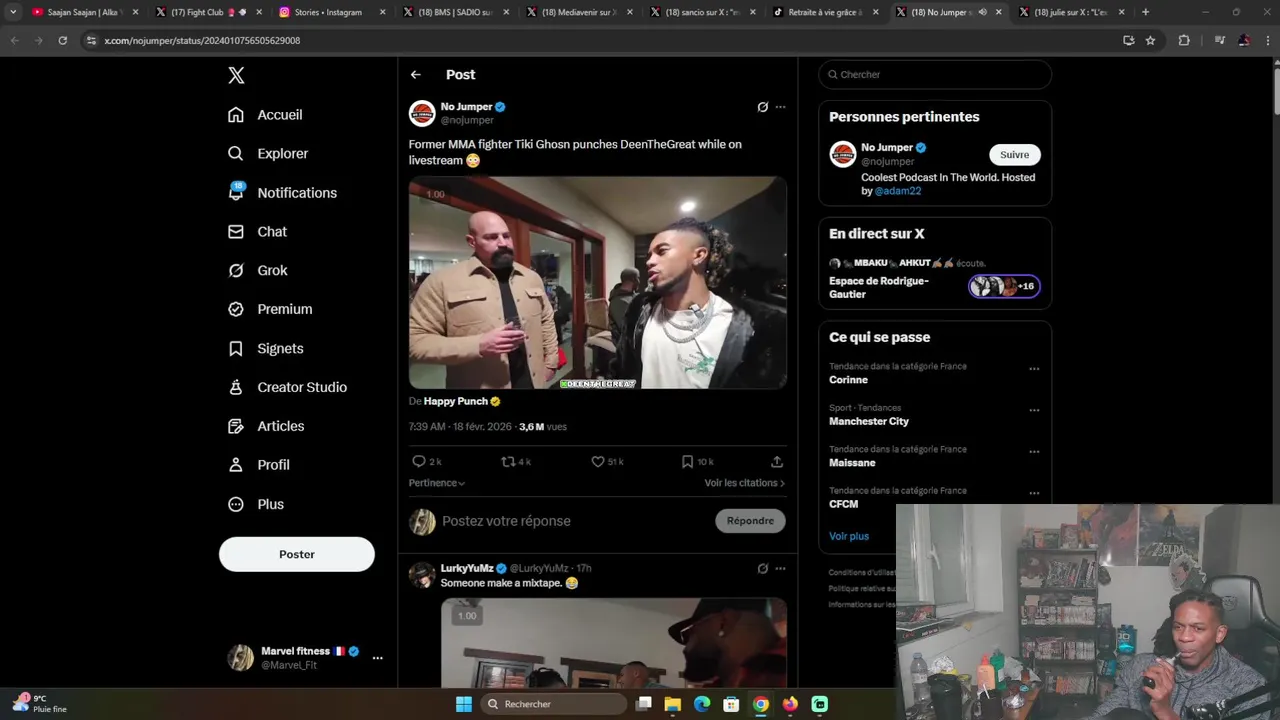Click the Poster button
The height and width of the screenshot is (720, 1280).
pos(297,554)
